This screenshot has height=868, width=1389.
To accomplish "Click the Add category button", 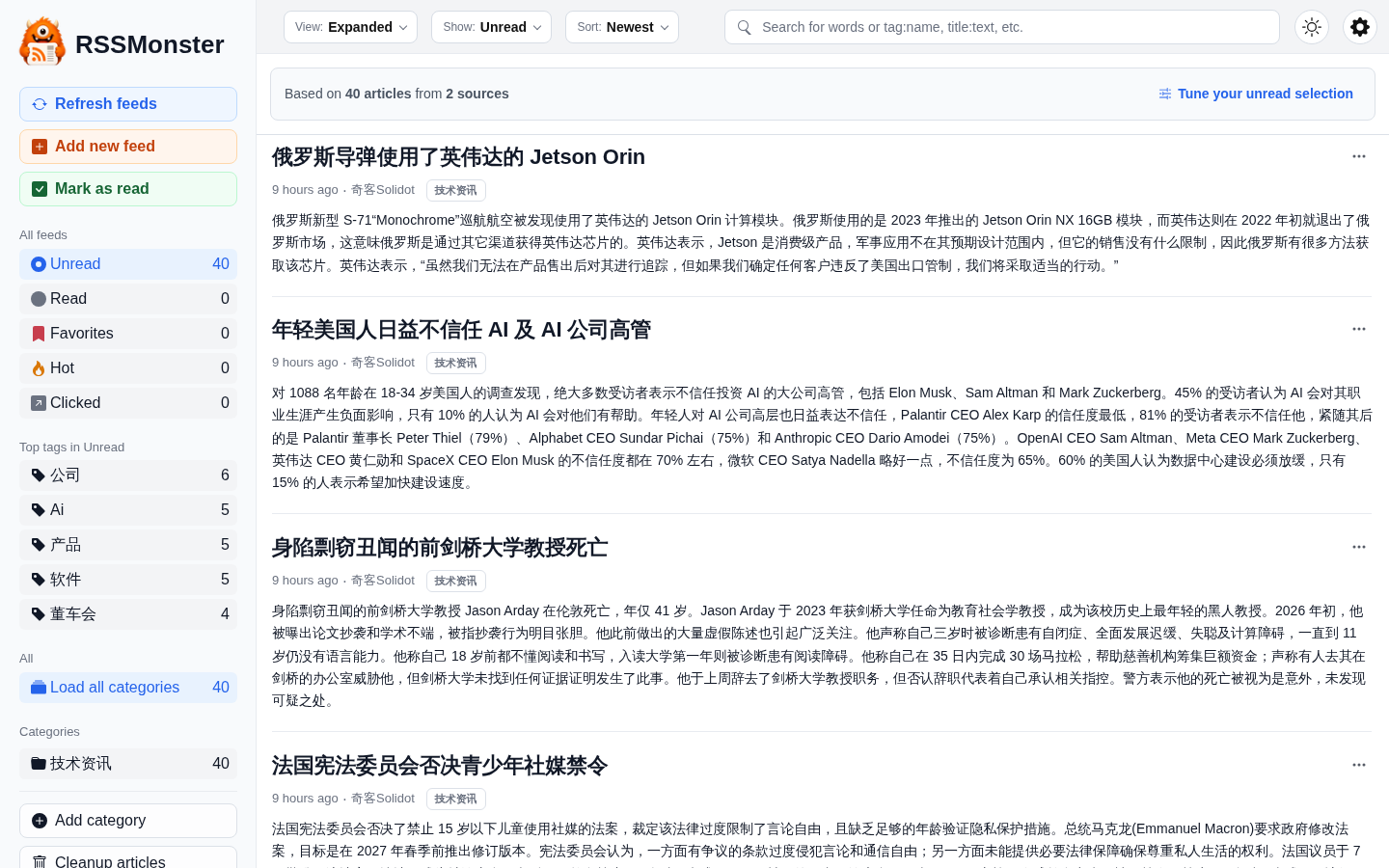I will (x=128, y=821).
